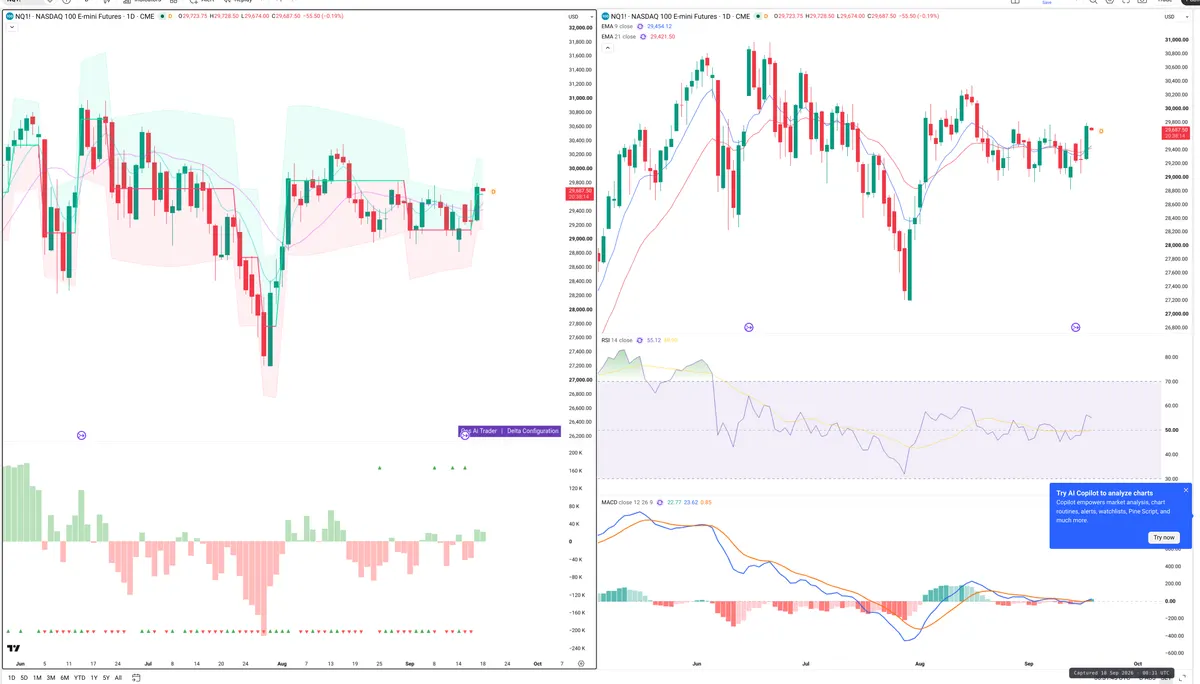Expand the legend chevron on left chart
This screenshot has width=1200, height=684.
pos(12,27)
